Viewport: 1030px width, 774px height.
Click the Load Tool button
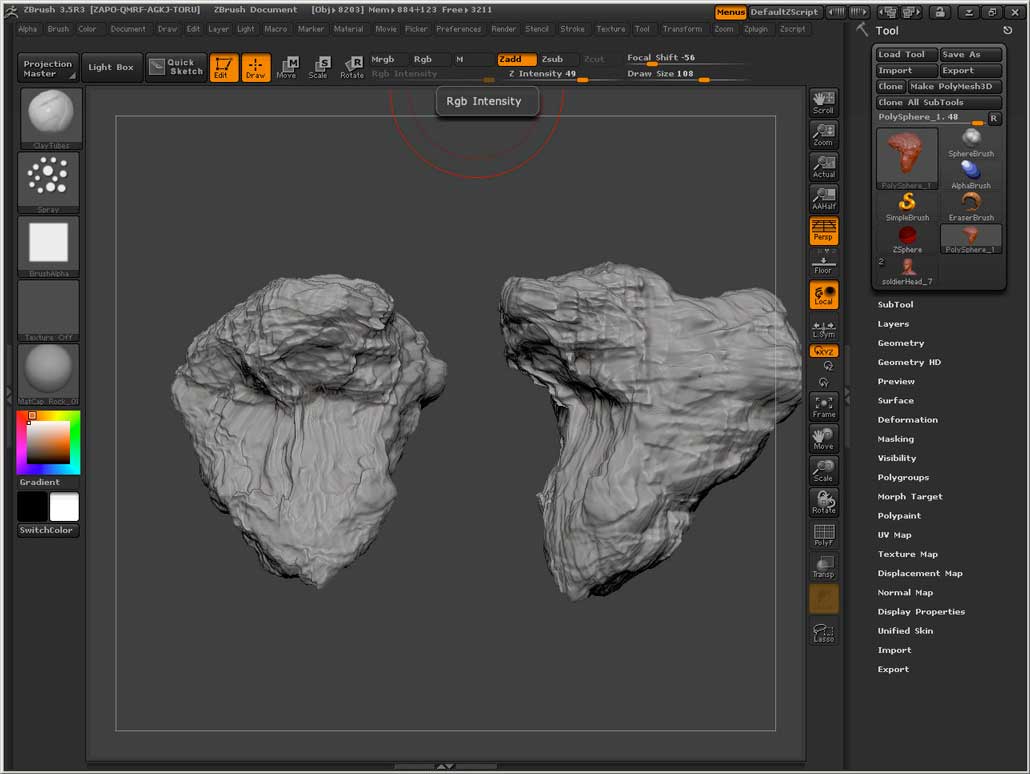point(905,55)
